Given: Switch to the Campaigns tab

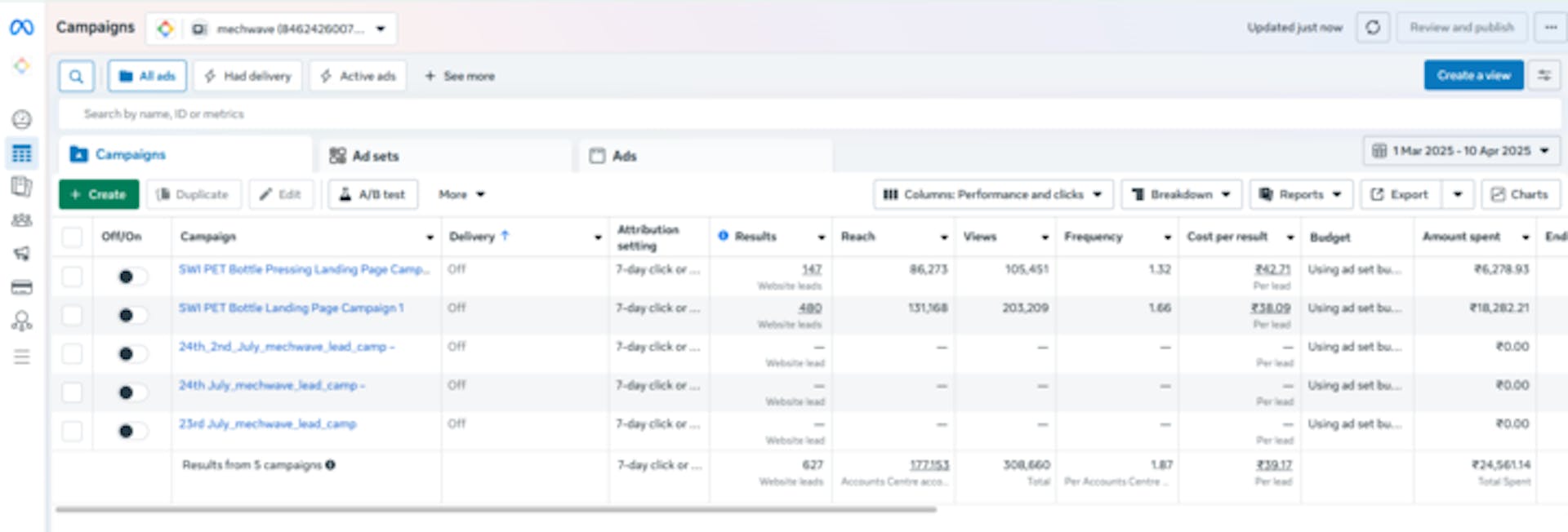Looking at the screenshot, I should (185, 154).
